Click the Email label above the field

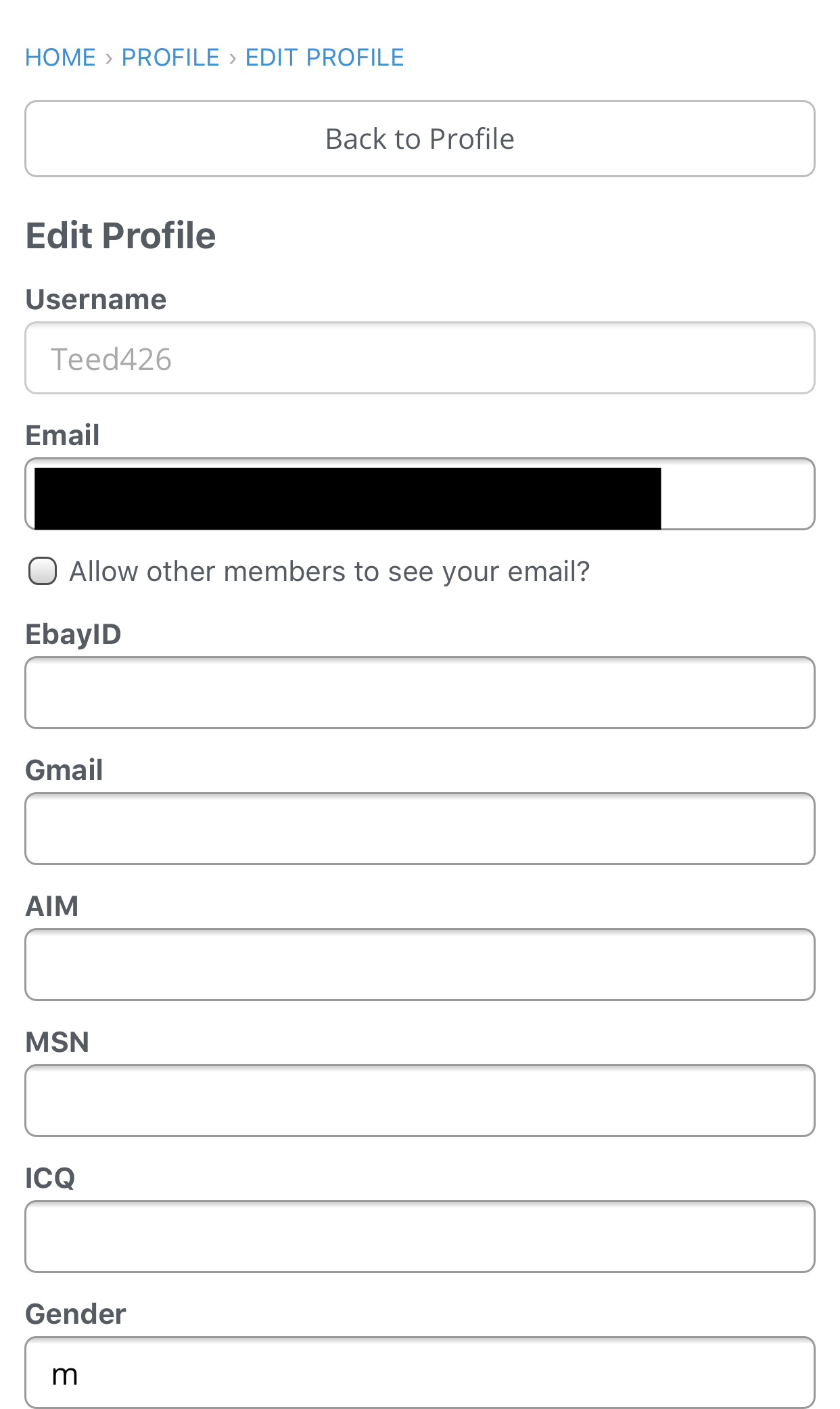click(x=62, y=435)
